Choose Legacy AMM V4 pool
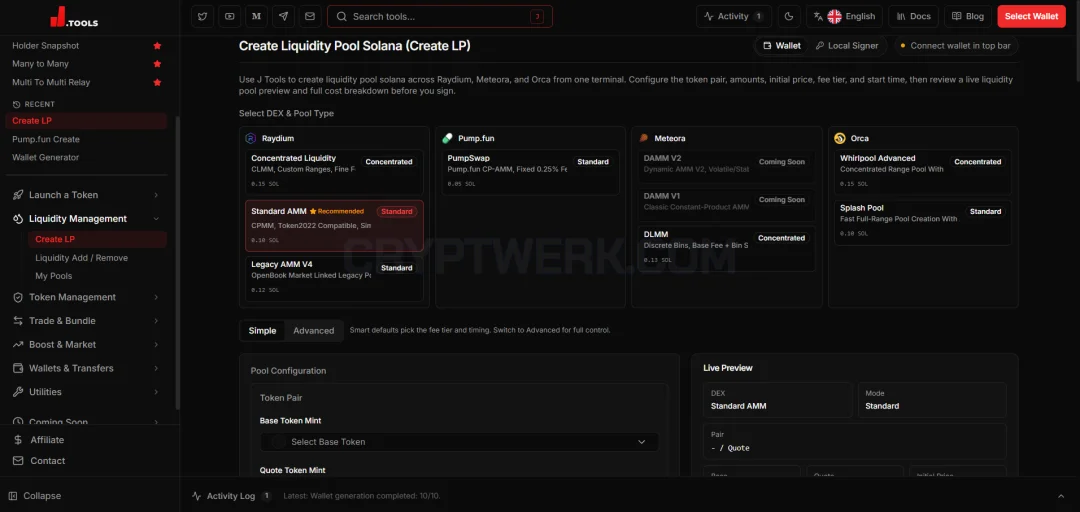This screenshot has width=1080, height=512. [334, 278]
